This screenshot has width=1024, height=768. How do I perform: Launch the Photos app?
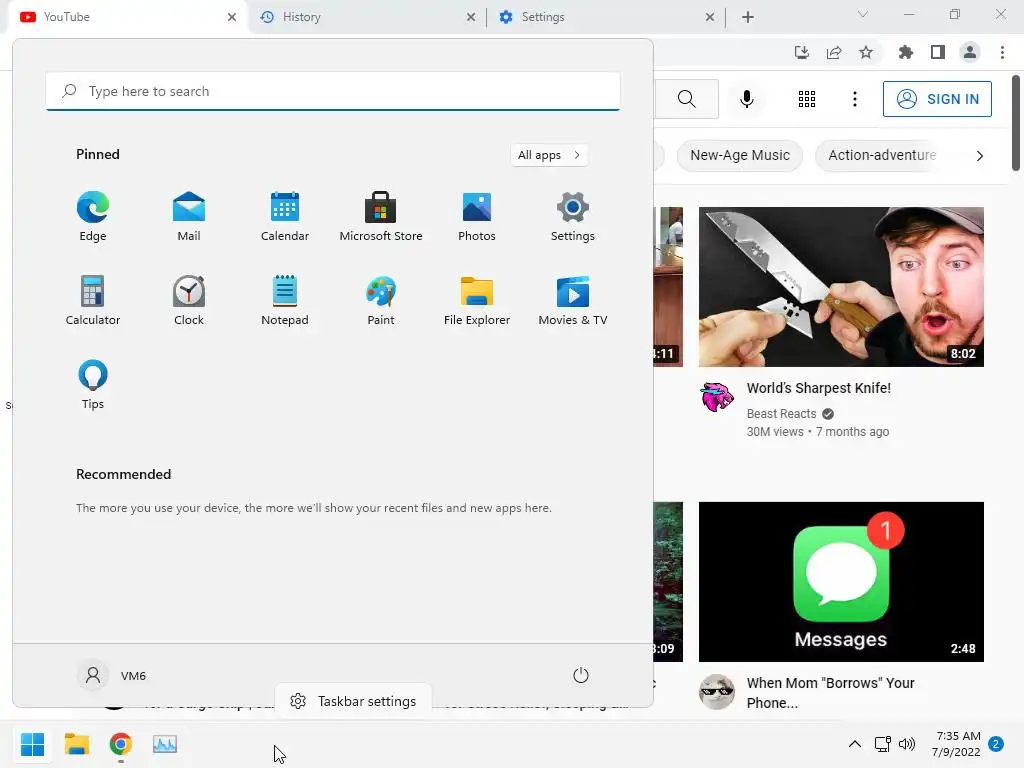click(477, 217)
